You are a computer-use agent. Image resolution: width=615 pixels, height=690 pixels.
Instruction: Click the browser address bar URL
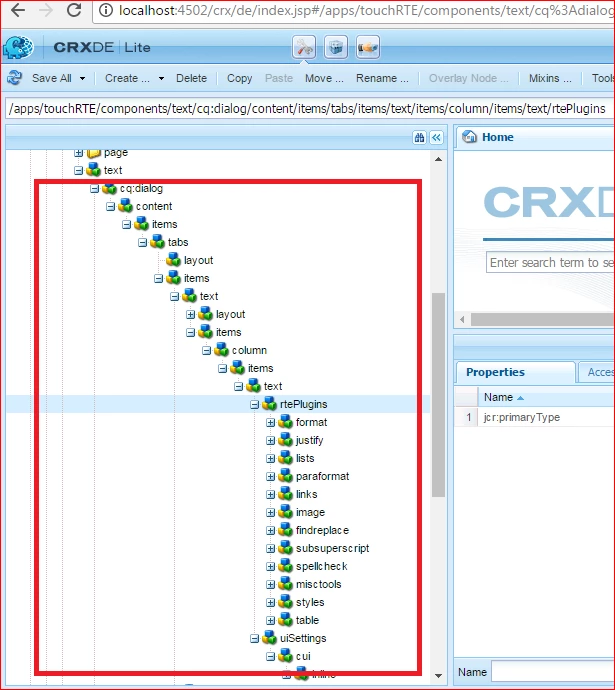(x=366, y=11)
